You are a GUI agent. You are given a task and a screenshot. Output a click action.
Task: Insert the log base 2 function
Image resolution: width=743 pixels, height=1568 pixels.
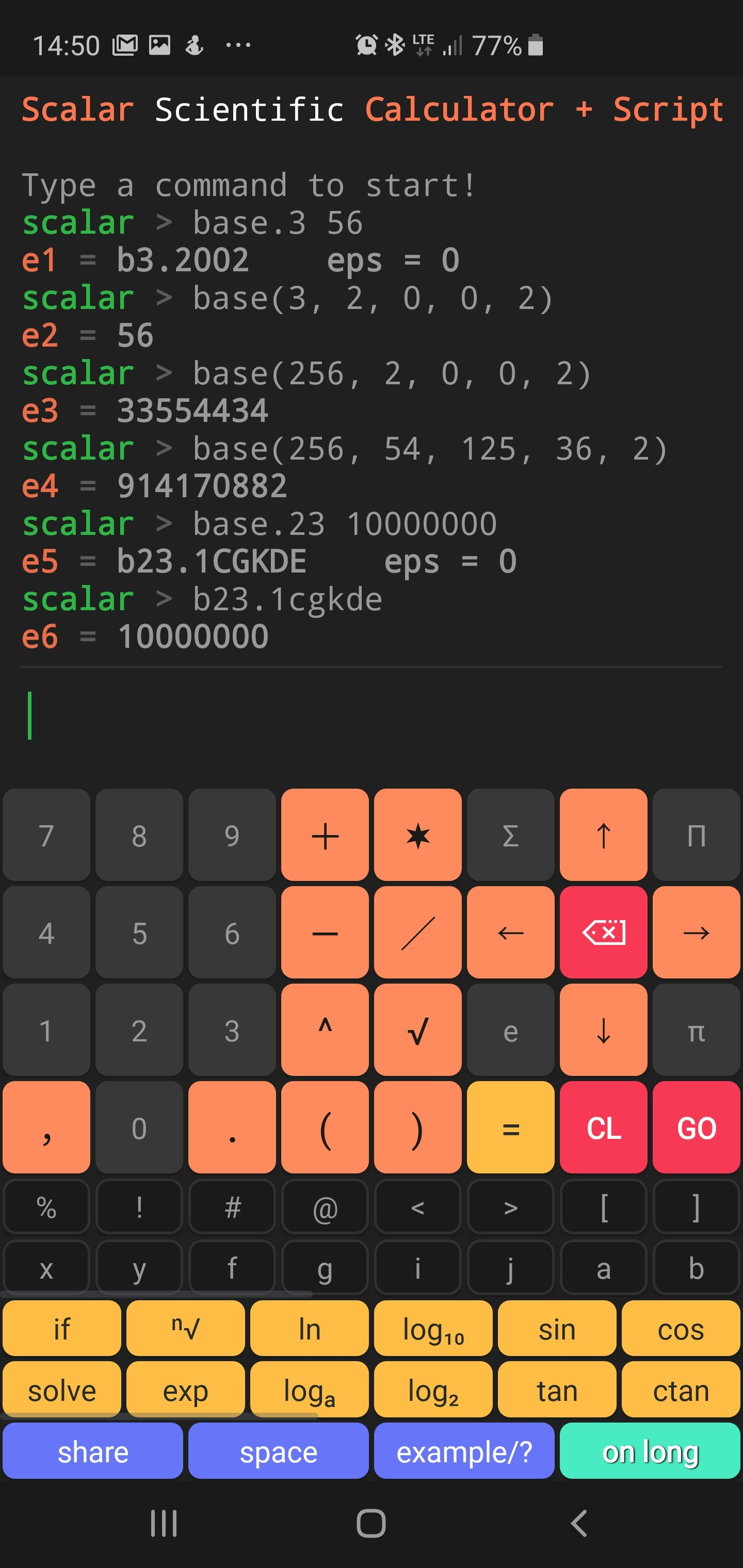click(x=433, y=1389)
